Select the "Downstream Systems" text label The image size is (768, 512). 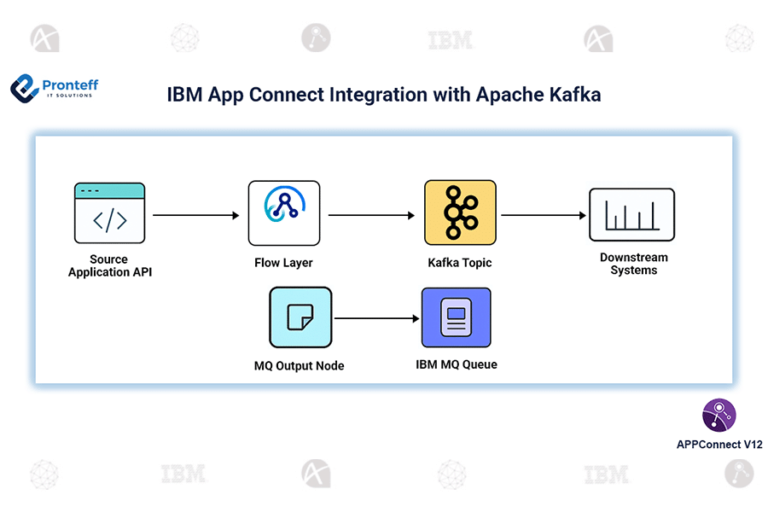click(633, 264)
